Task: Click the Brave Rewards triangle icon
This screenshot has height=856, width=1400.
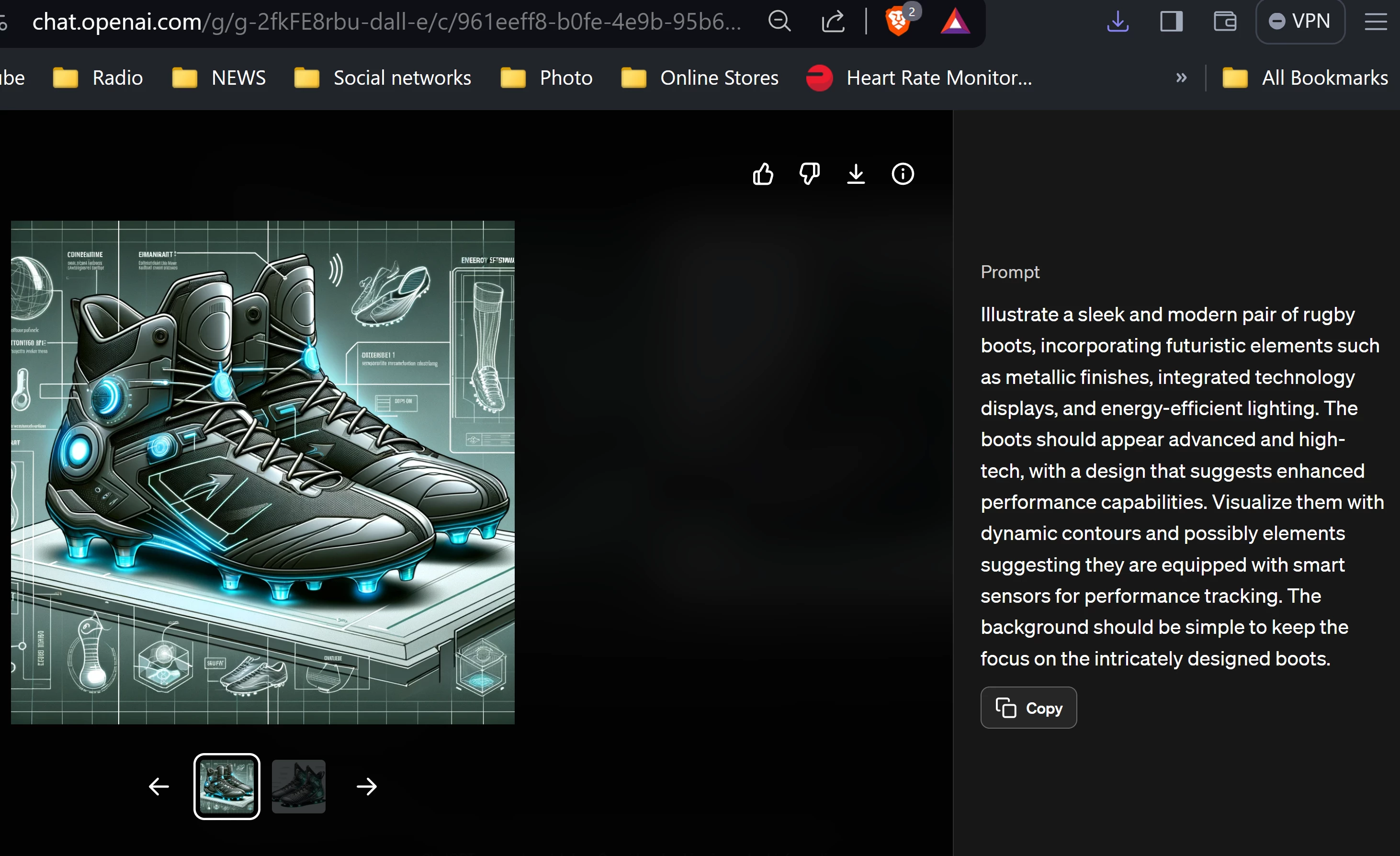Action: click(955, 22)
